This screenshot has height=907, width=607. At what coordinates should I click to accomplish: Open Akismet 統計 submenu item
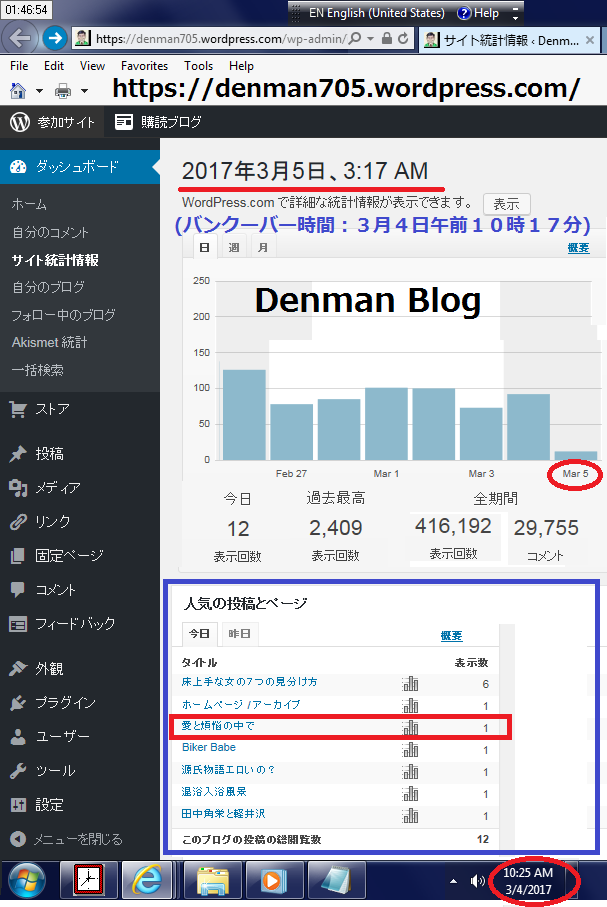[50, 342]
